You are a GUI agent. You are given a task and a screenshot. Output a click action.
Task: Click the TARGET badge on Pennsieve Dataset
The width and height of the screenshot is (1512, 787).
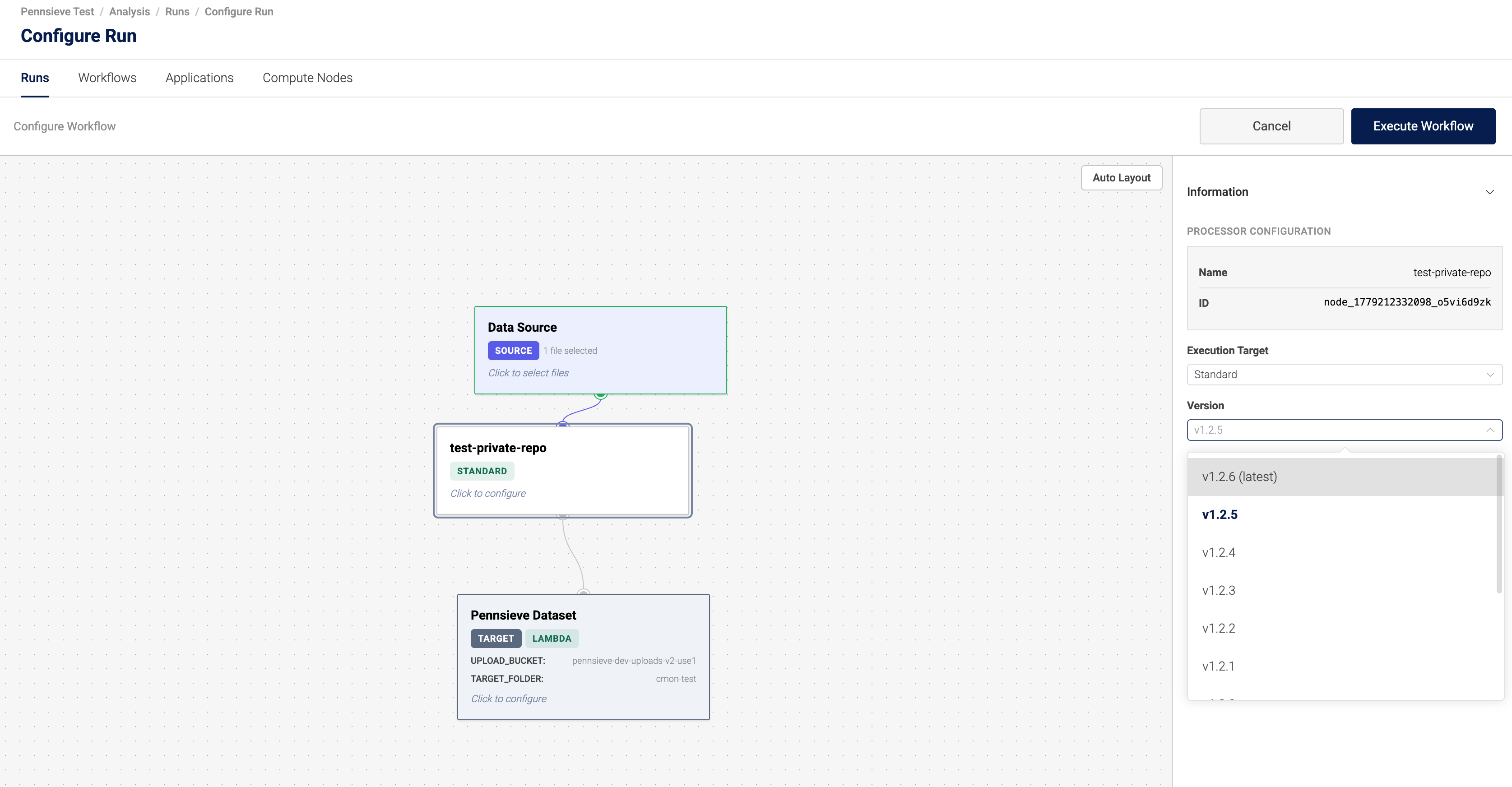coord(496,639)
